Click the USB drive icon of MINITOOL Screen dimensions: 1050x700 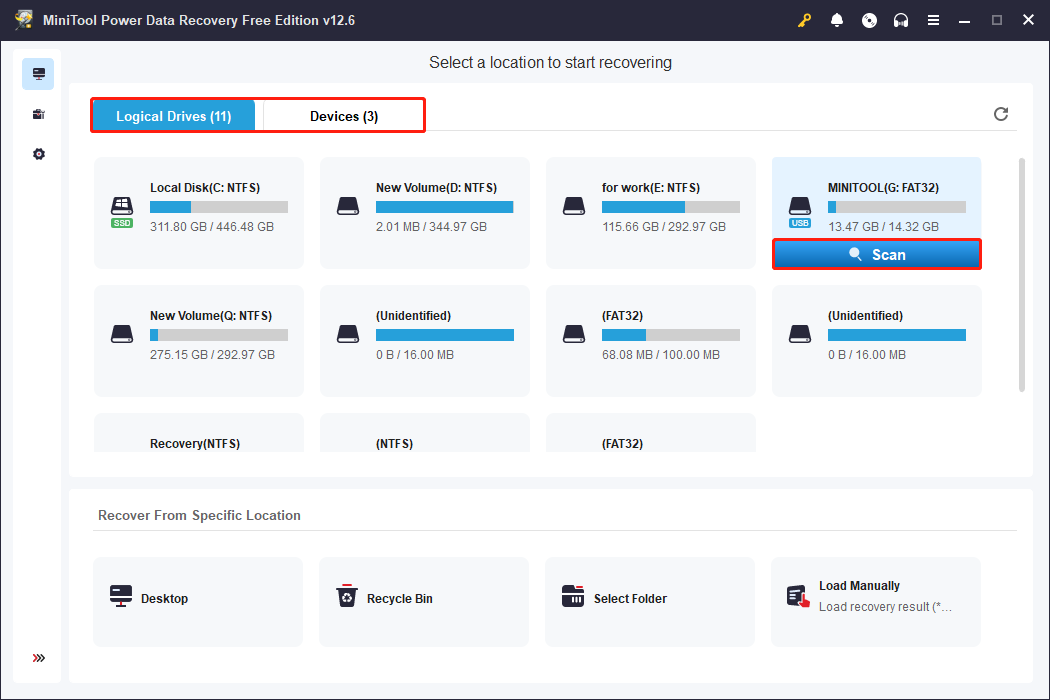pos(800,212)
